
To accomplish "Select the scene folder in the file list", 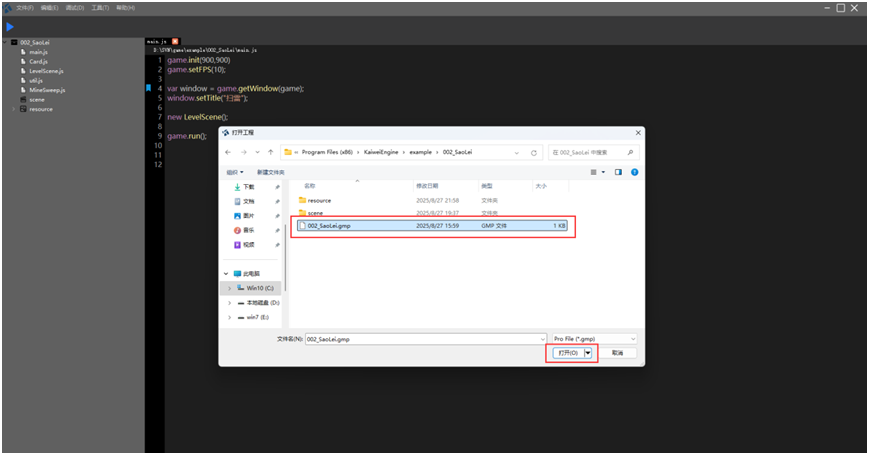I will (315, 213).
